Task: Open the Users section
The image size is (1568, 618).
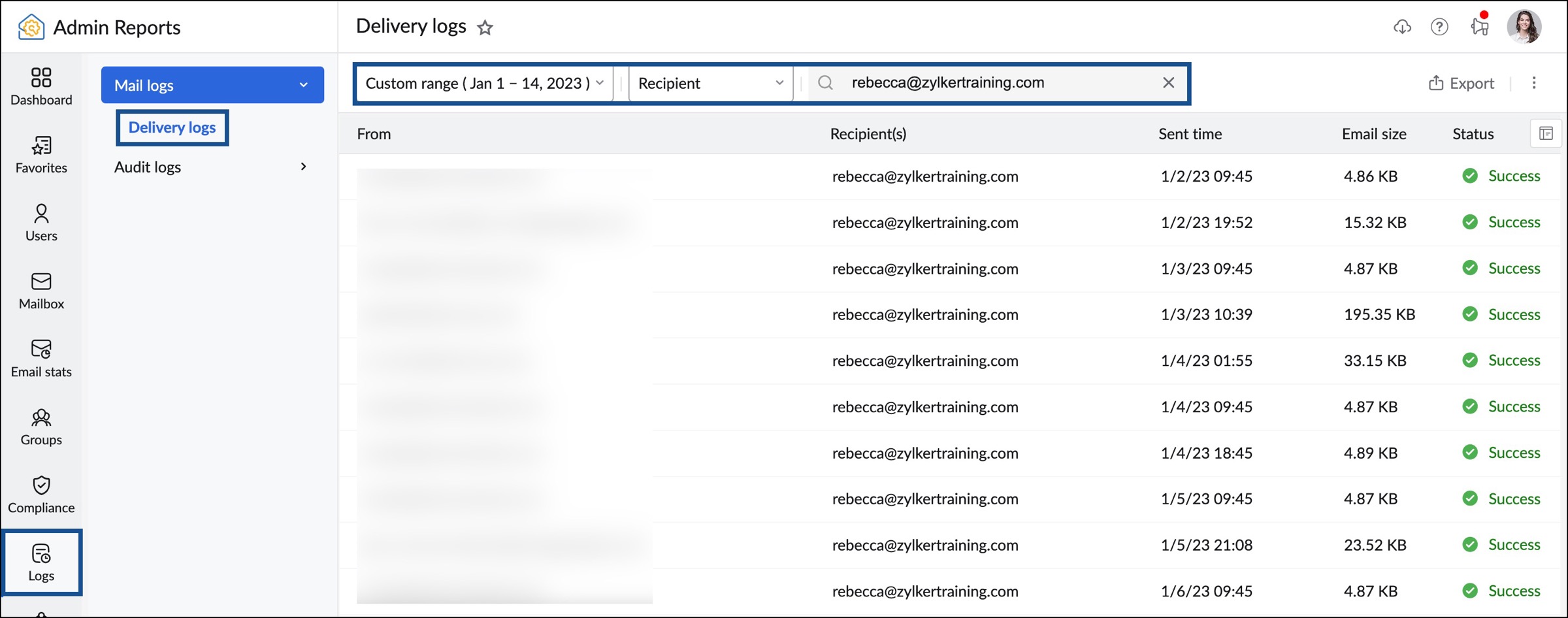Action: 41,222
